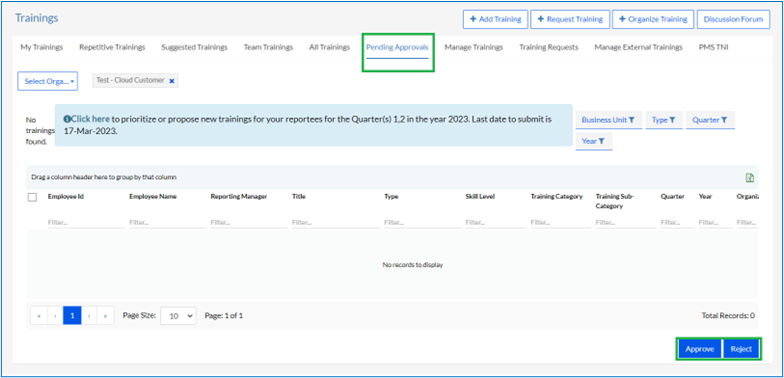Approve the selected trainings
The image size is (784, 378).
[x=700, y=349]
